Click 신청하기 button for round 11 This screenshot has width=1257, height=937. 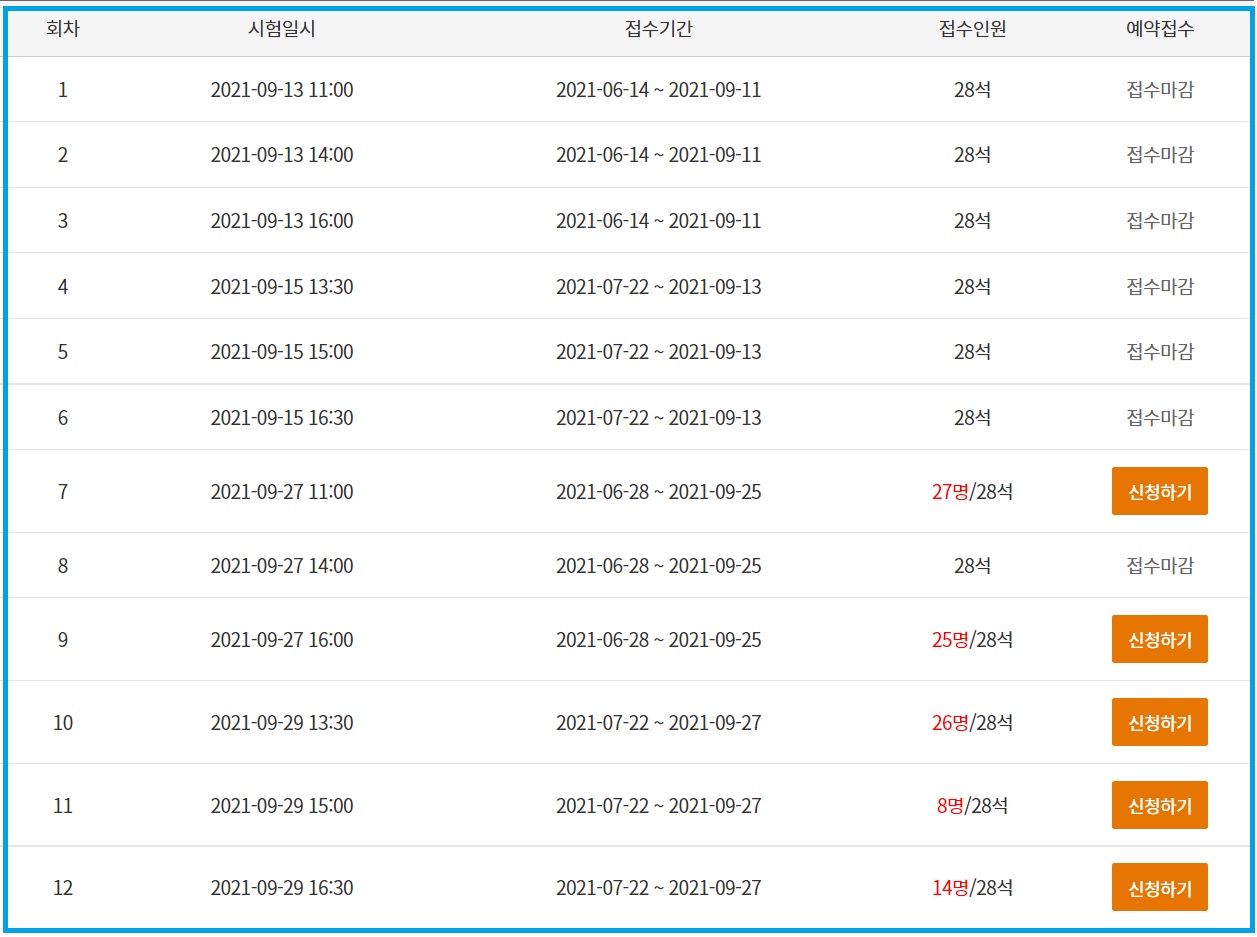click(x=1159, y=805)
